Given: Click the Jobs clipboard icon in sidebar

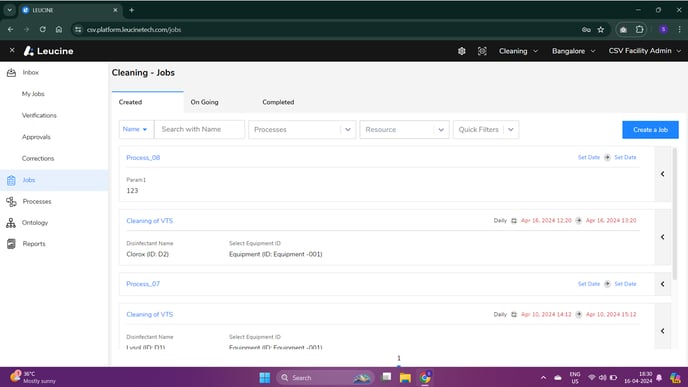Looking at the screenshot, I should coord(11,180).
